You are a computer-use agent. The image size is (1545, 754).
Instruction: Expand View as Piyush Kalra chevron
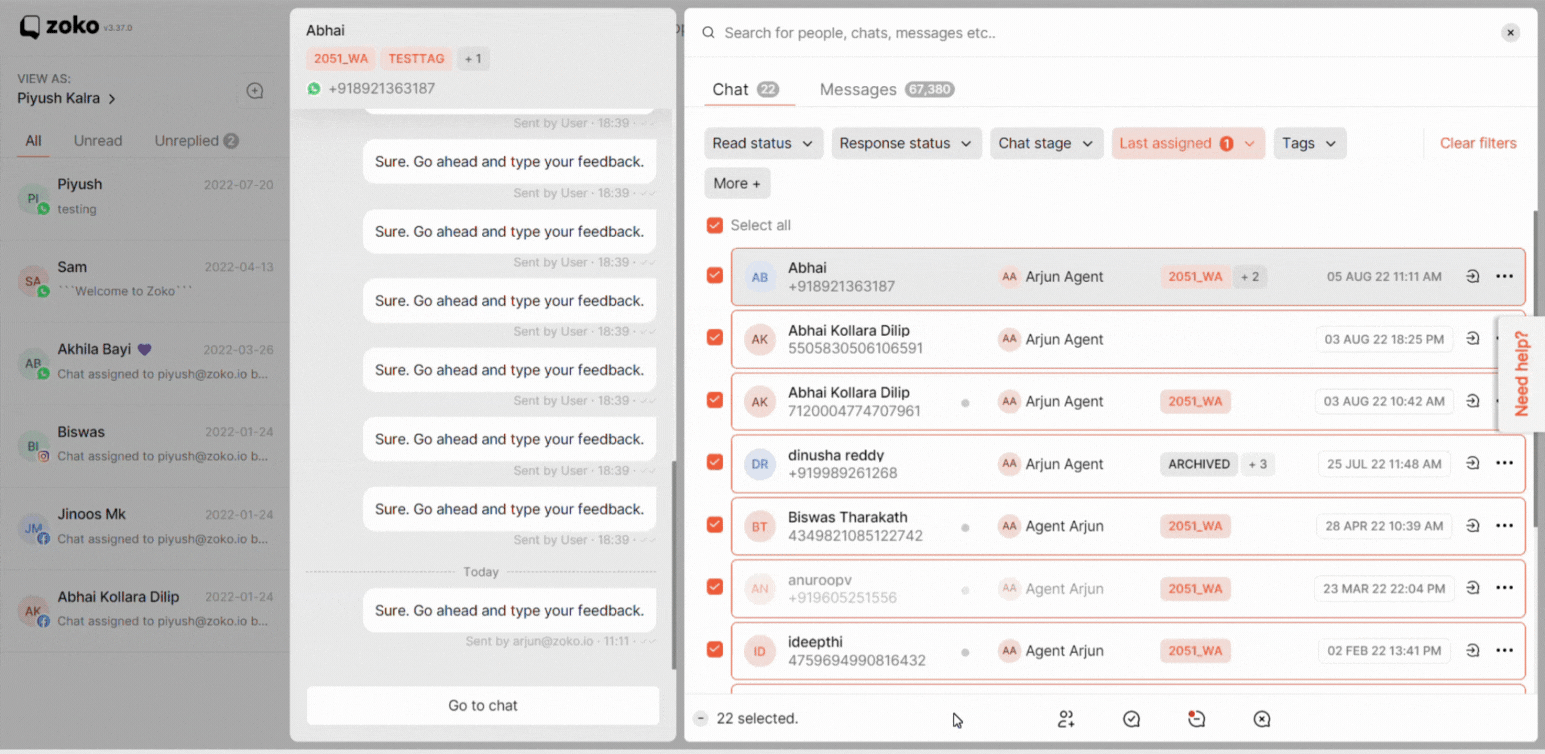[x=112, y=99]
